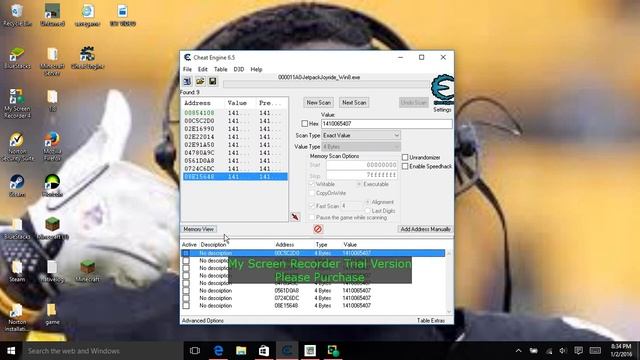Open Table Extras at bottom right
This screenshot has width=640, height=360.
tap(431, 320)
